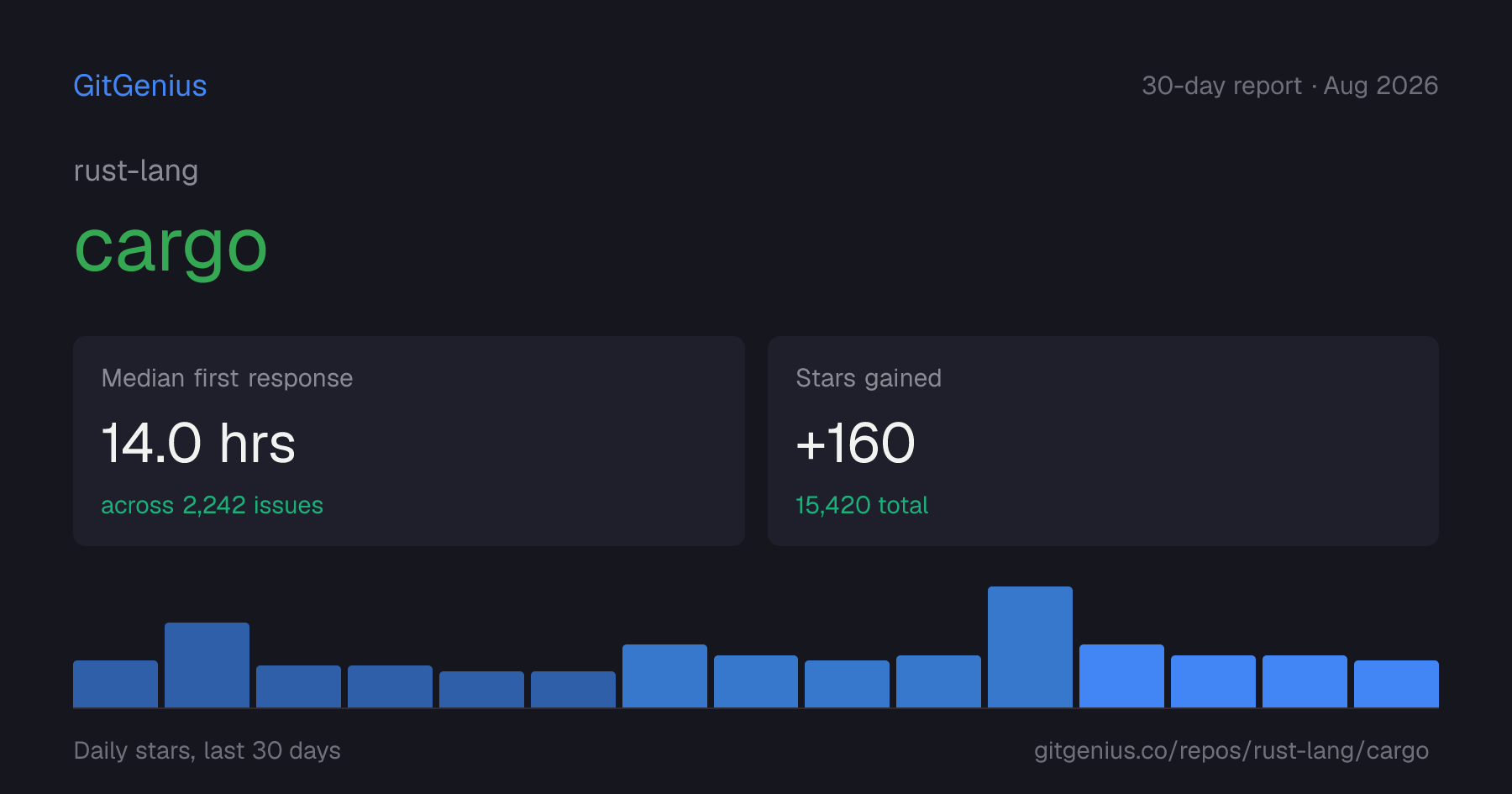The height and width of the screenshot is (794, 1512).
Task: Click the tallest bar in the daily stars chart
Action: 1030,647
